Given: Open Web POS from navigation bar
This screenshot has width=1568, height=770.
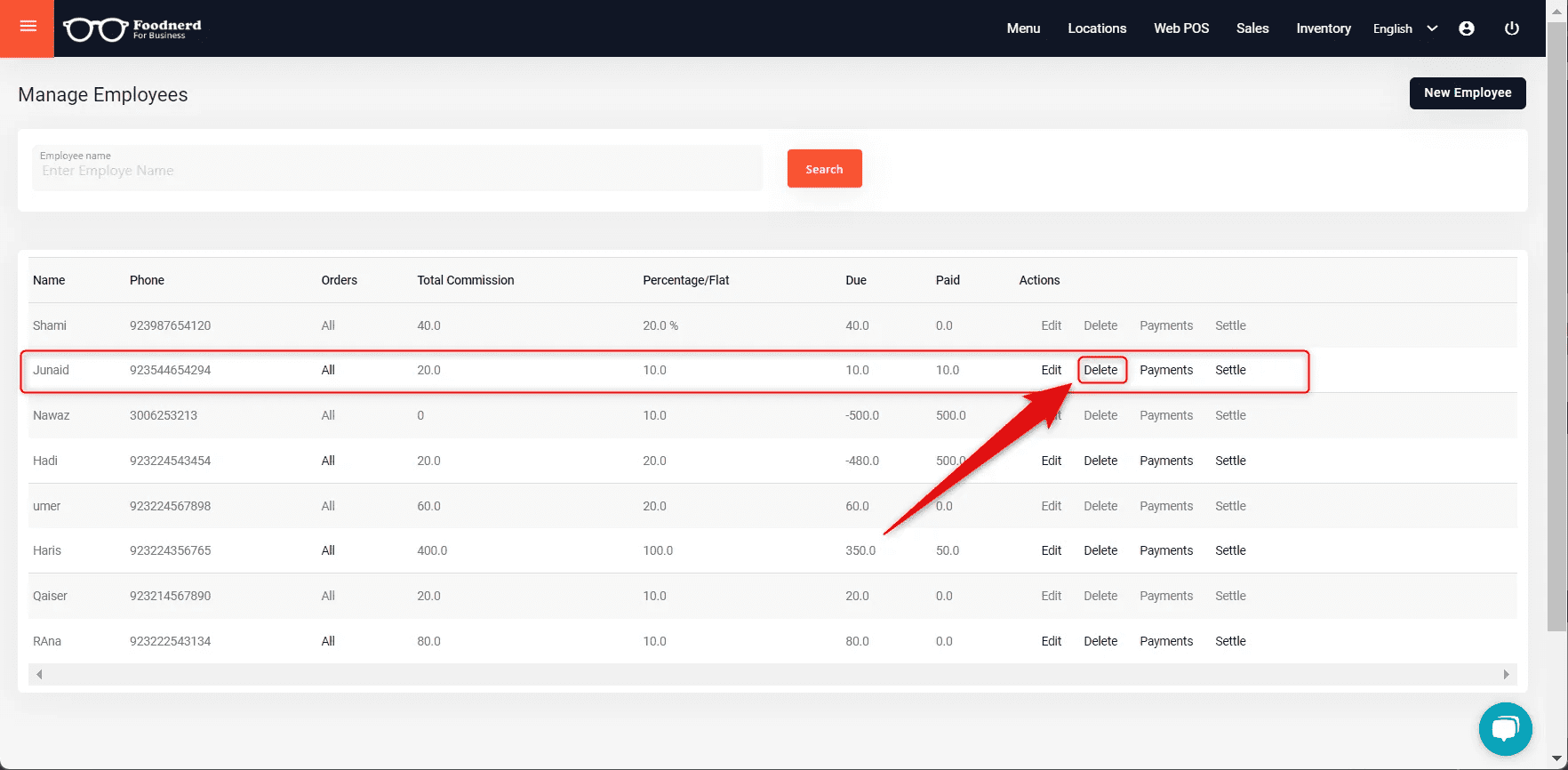Looking at the screenshot, I should tap(1181, 28).
